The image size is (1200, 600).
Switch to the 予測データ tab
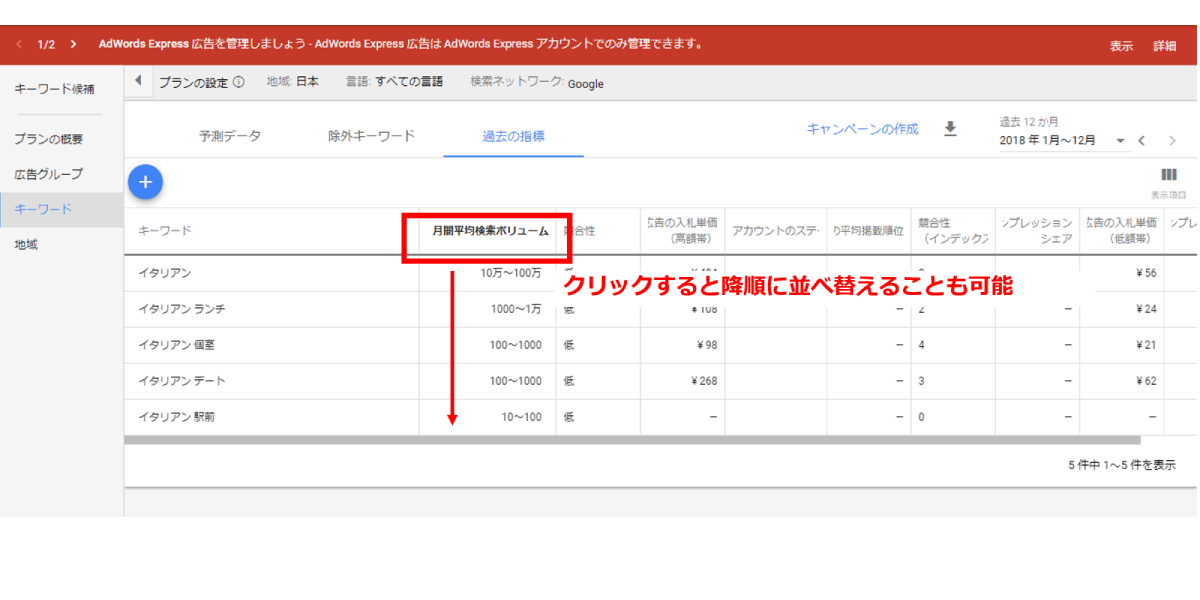[x=230, y=136]
